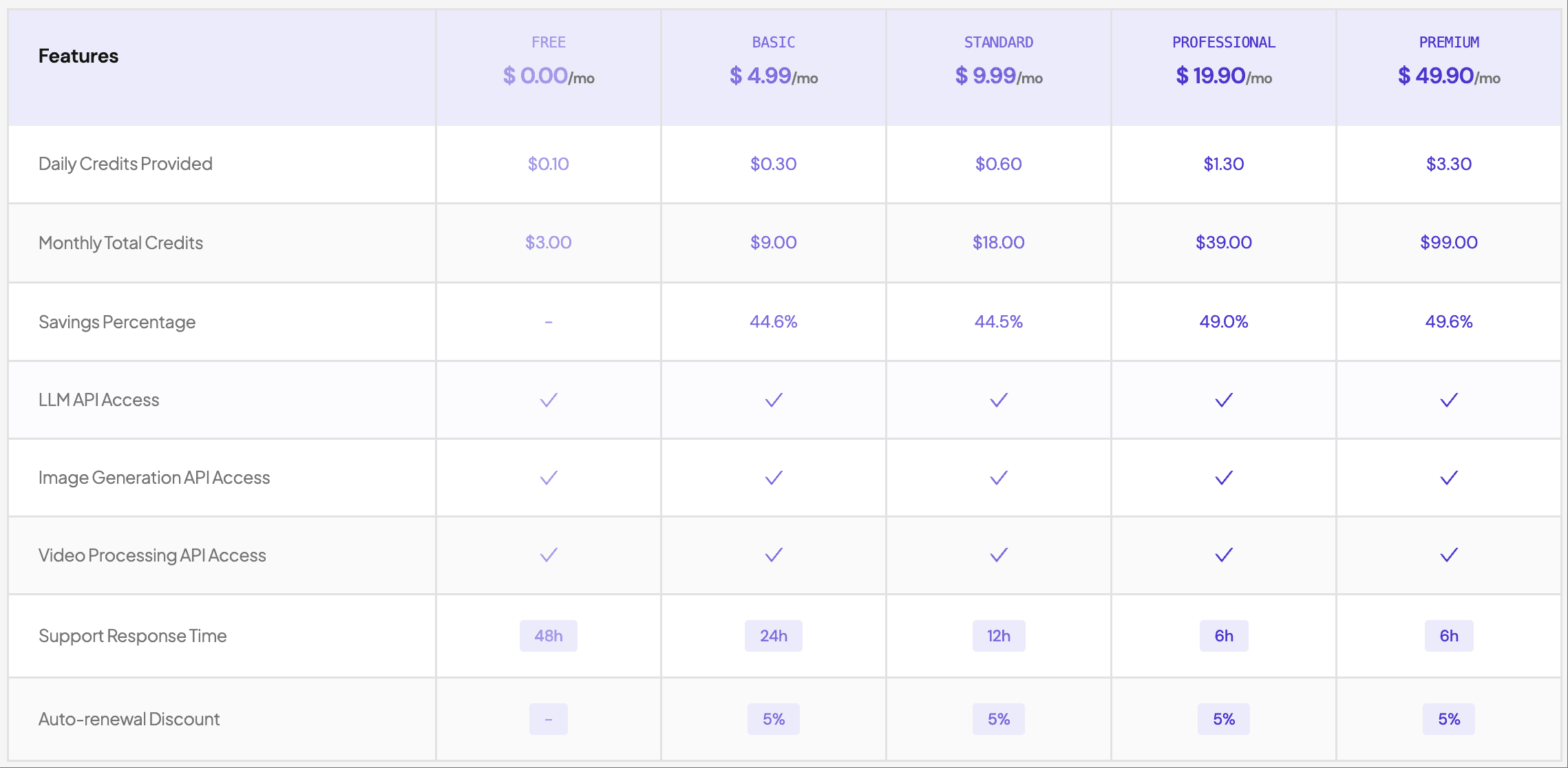This screenshot has height=768, width=1568.
Task: Choose the BASIC plan $4.99/mo price
Action: (774, 76)
